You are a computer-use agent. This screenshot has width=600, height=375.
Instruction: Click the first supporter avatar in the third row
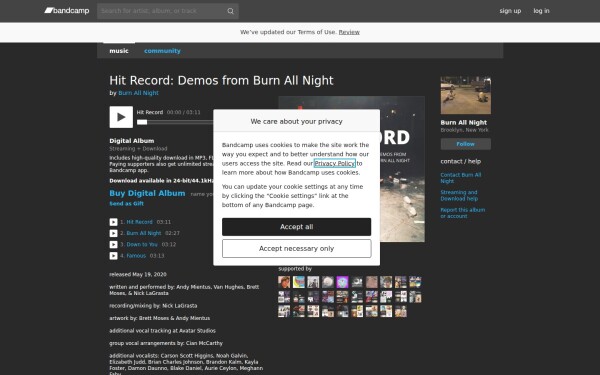coord(284,311)
